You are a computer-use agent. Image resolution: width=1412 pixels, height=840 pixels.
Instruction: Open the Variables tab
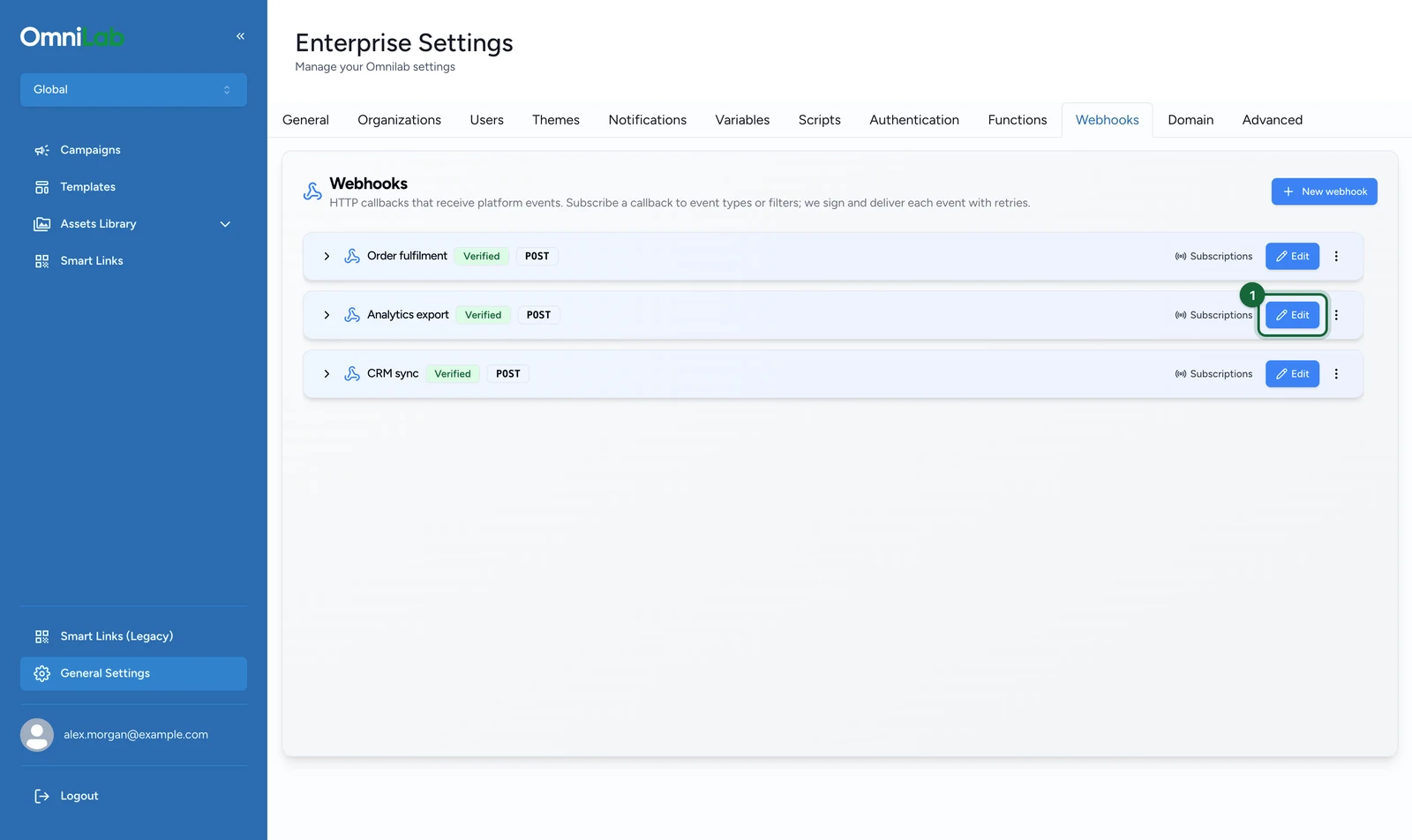click(x=742, y=120)
